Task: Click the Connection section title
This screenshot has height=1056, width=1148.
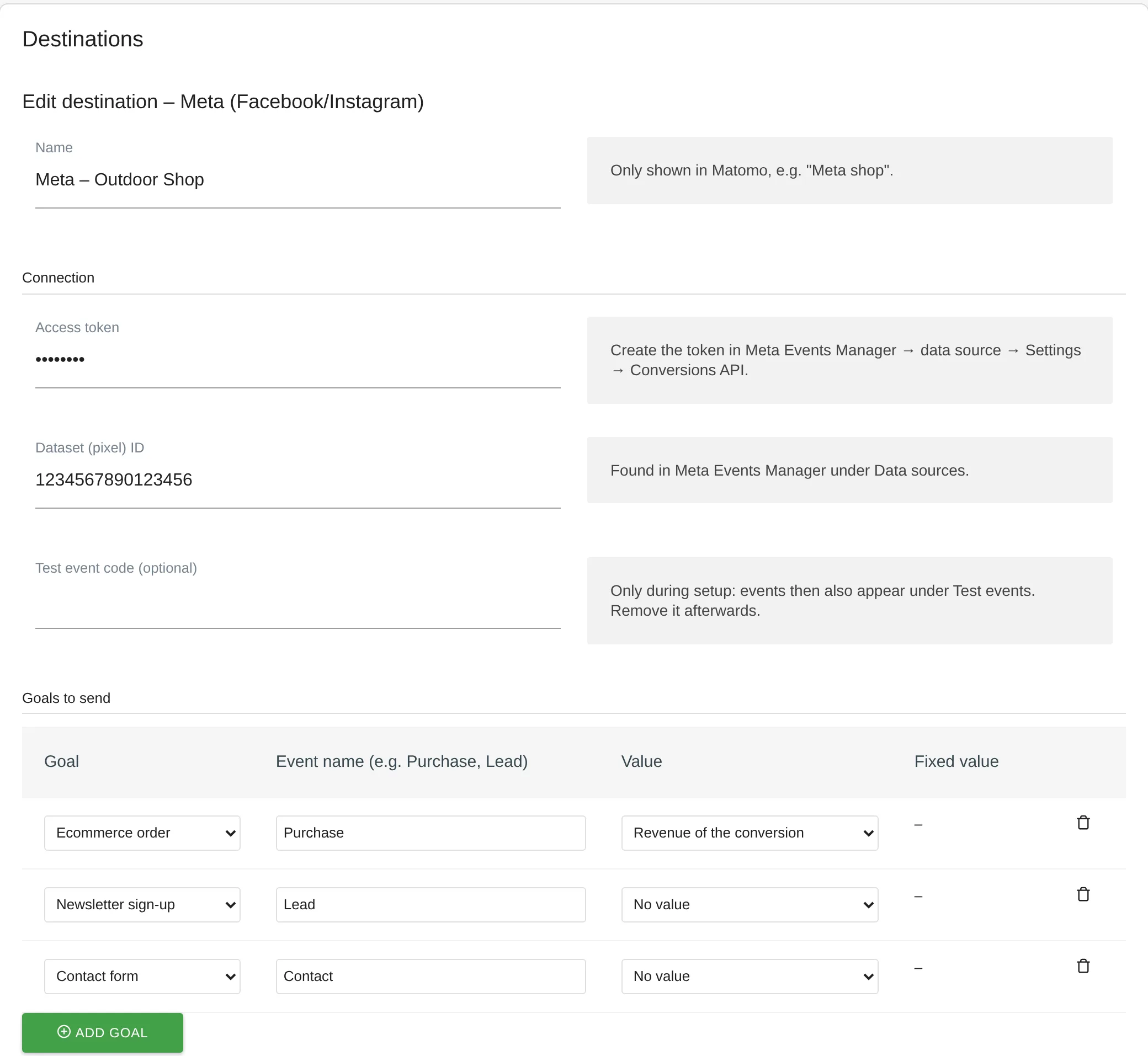Action: coord(59,278)
